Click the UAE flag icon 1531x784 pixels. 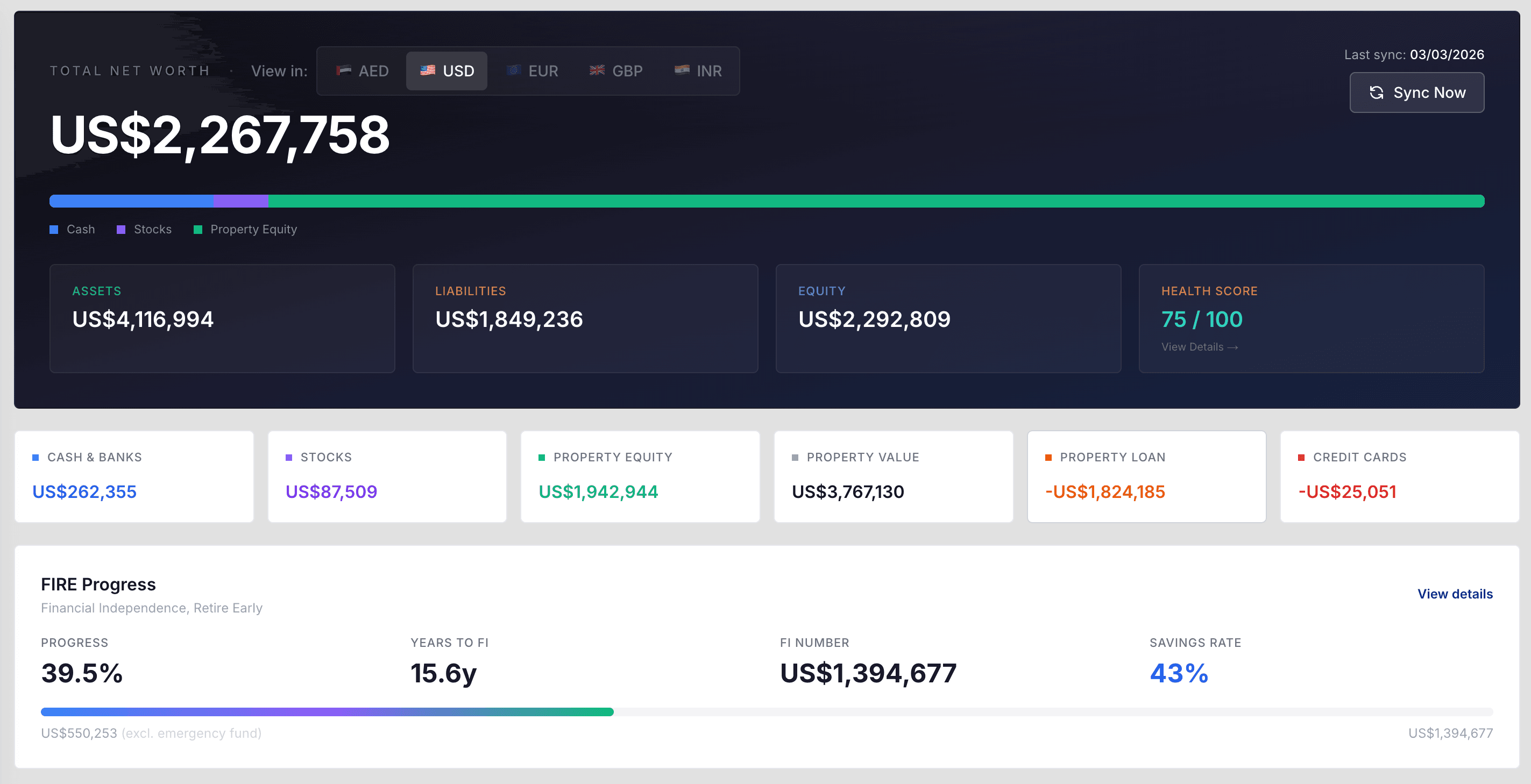pyautogui.click(x=344, y=70)
